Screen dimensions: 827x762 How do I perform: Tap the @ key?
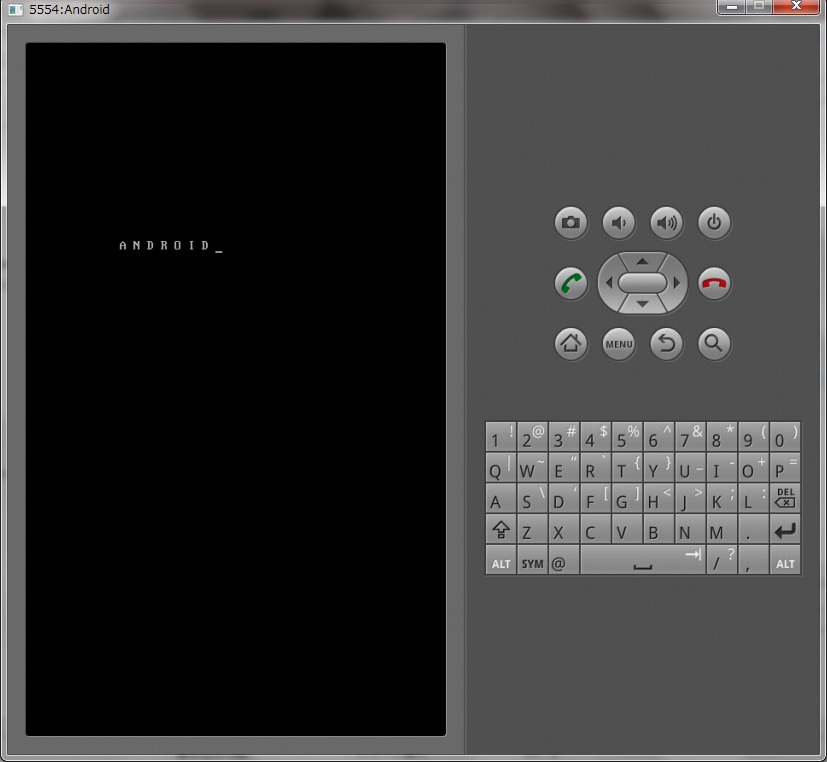(564, 560)
